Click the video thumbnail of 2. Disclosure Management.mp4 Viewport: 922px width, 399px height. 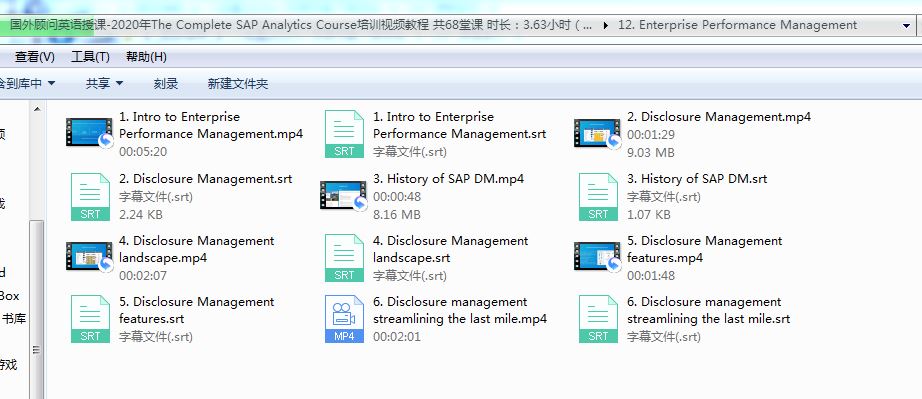point(597,133)
